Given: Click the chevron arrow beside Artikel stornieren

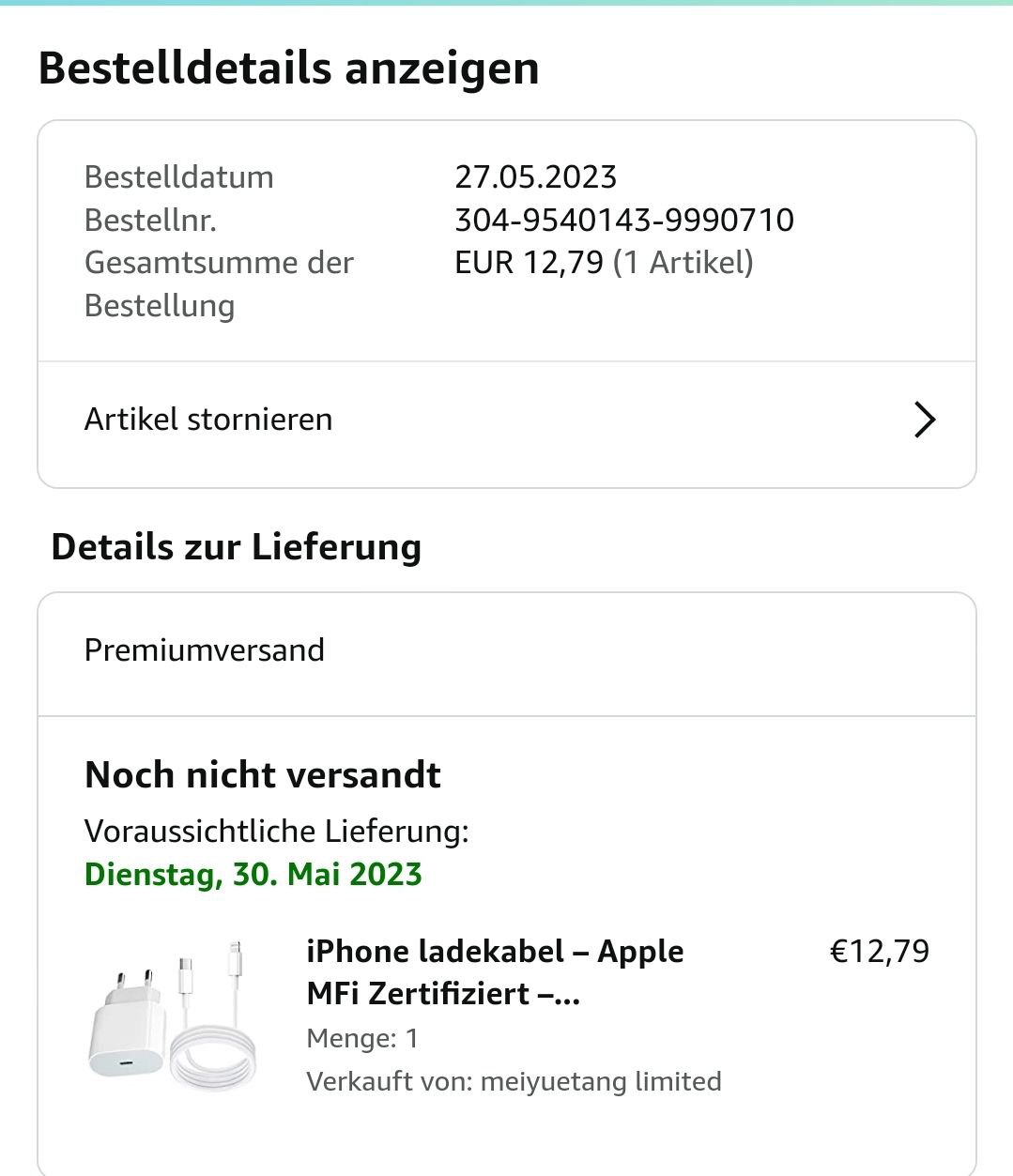Looking at the screenshot, I should (924, 420).
